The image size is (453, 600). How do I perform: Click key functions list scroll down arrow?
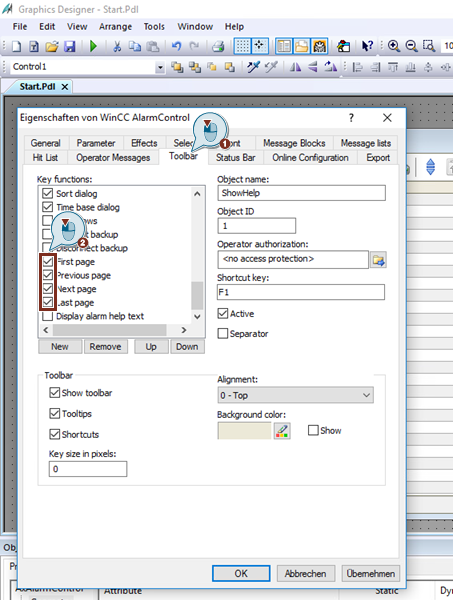pyautogui.click(x=197, y=316)
